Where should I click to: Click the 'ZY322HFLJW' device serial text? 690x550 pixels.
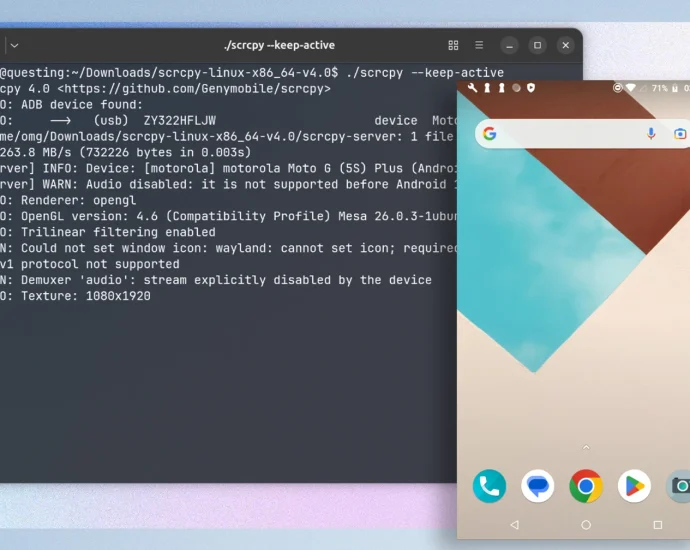pos(180,121)
